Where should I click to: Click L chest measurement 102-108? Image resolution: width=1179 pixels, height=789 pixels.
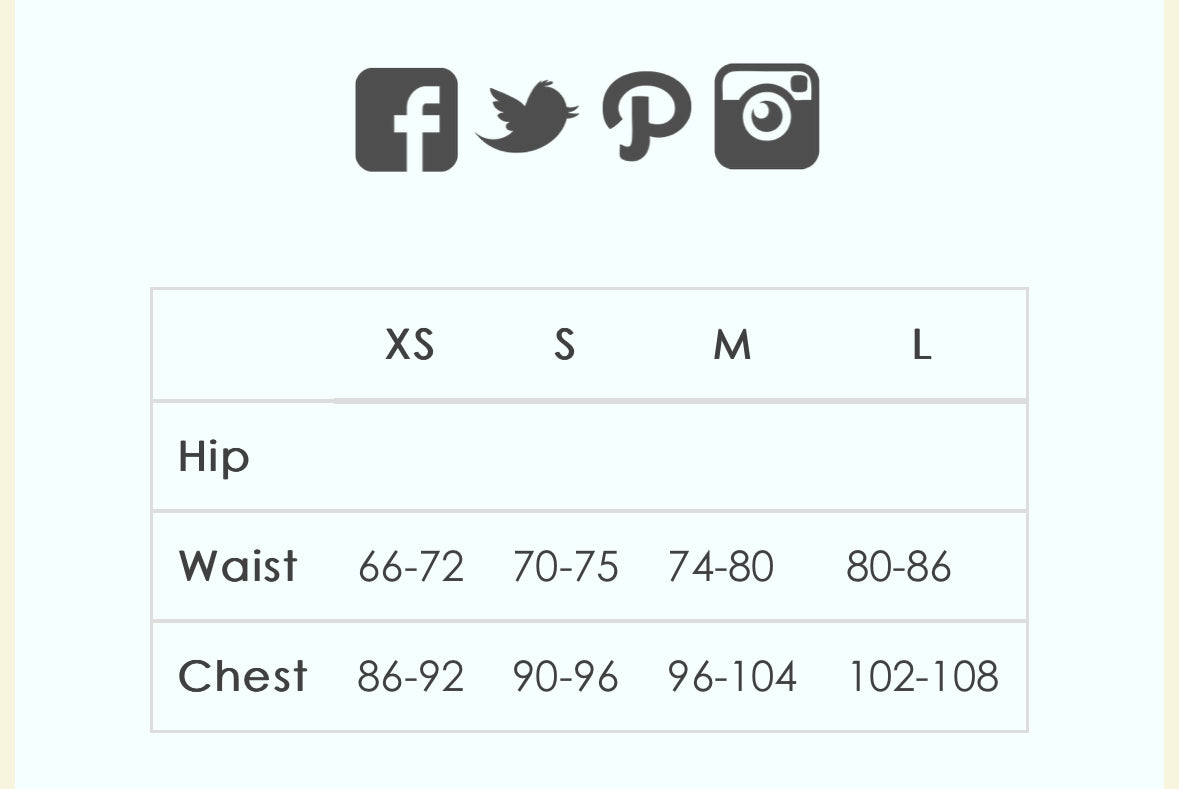coord(923,678)
